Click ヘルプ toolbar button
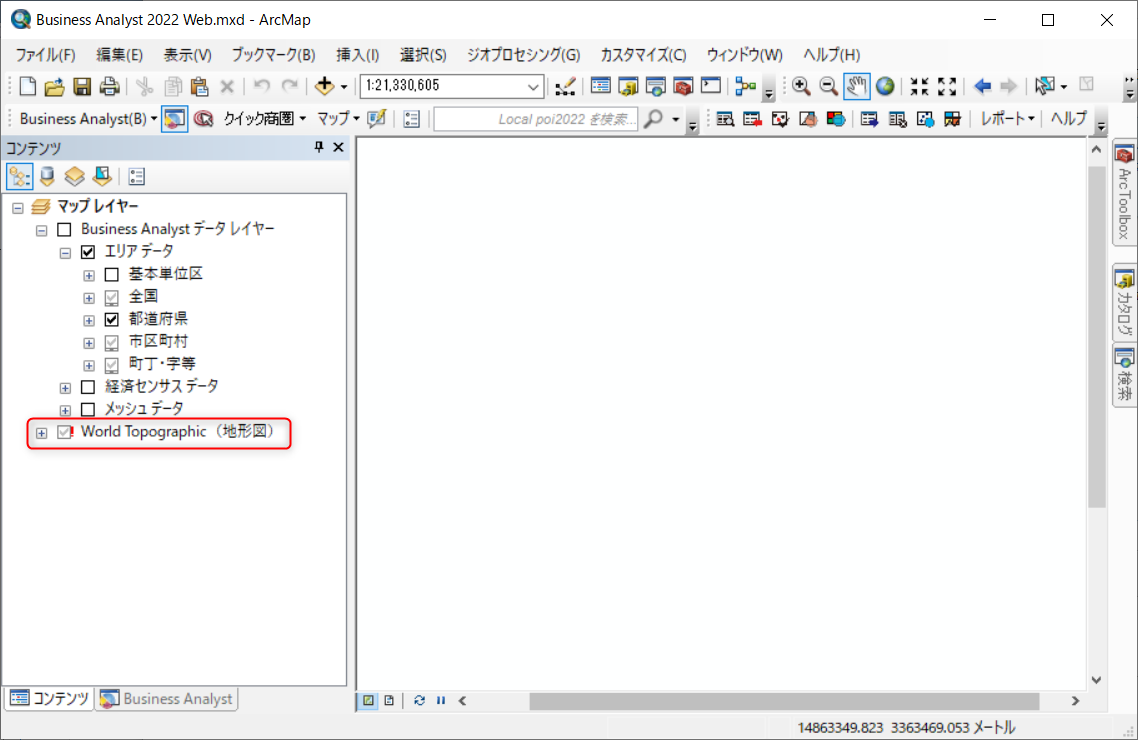Image resolution: width=1138 pixels, height=740 pixels. (1069, 119)
